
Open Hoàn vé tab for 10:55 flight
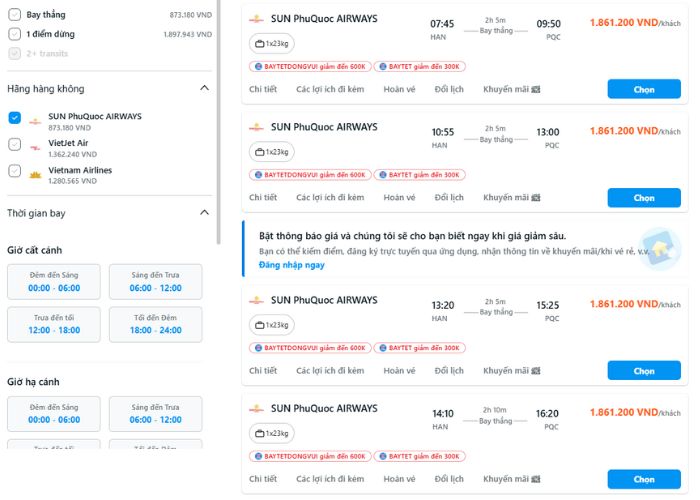point(399,198)
